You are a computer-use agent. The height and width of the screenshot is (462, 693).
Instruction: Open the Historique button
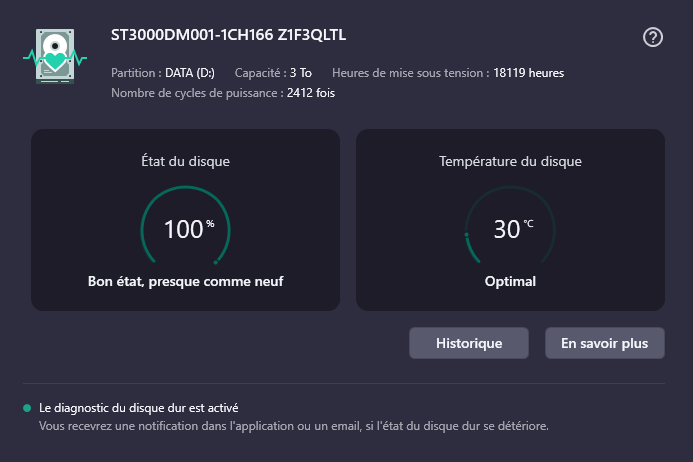click(x=469, y=343)
